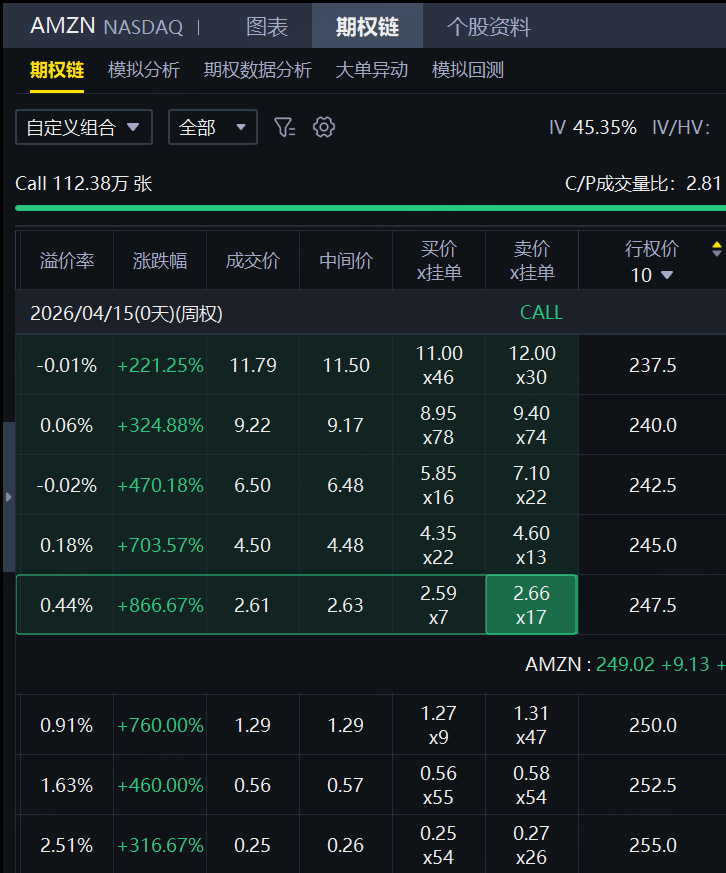
Task: Open the 全部 filter dropdown
Action: pyautogui.click(x=213, y=127)
